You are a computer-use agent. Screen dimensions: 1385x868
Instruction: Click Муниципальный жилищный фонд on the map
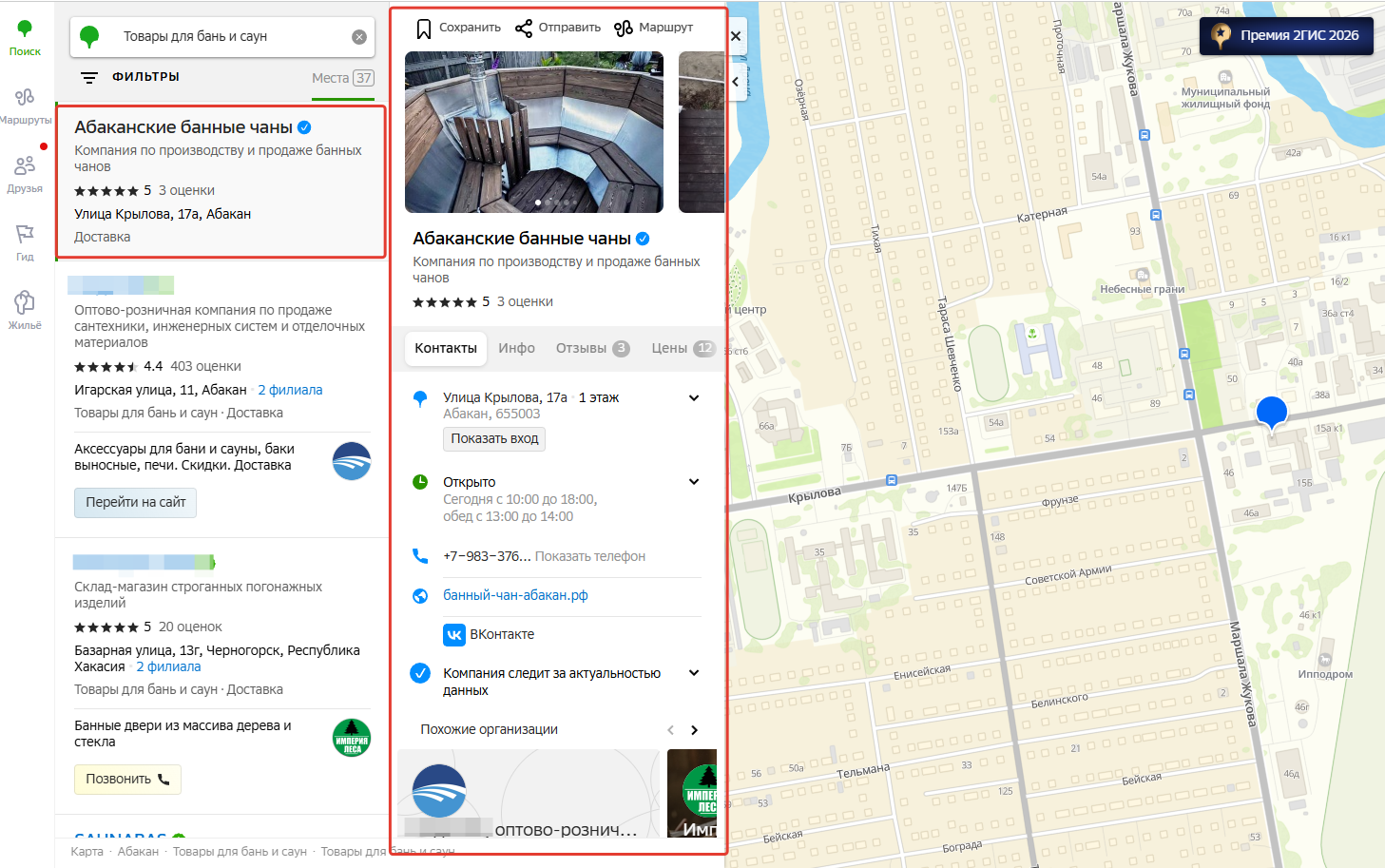click(x=1225, y=98)
